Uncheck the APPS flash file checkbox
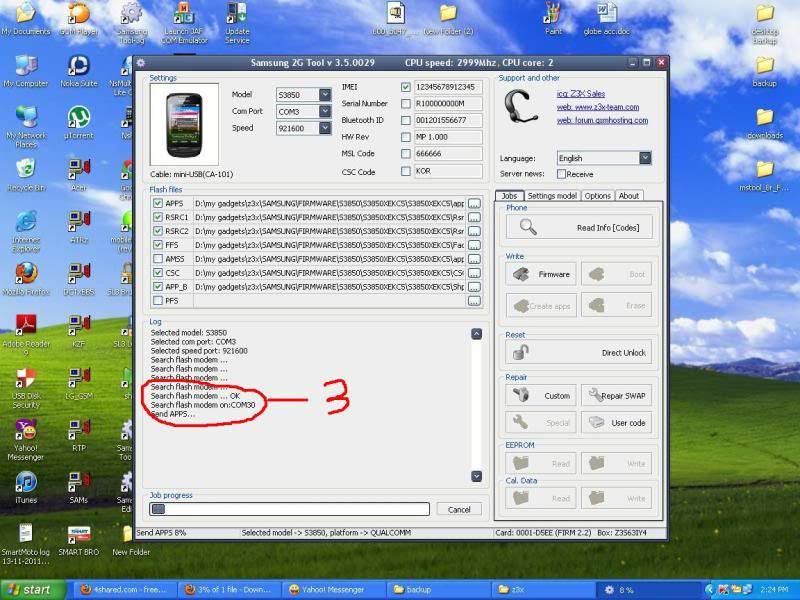800x600 pixels. (x=157, y=203)
